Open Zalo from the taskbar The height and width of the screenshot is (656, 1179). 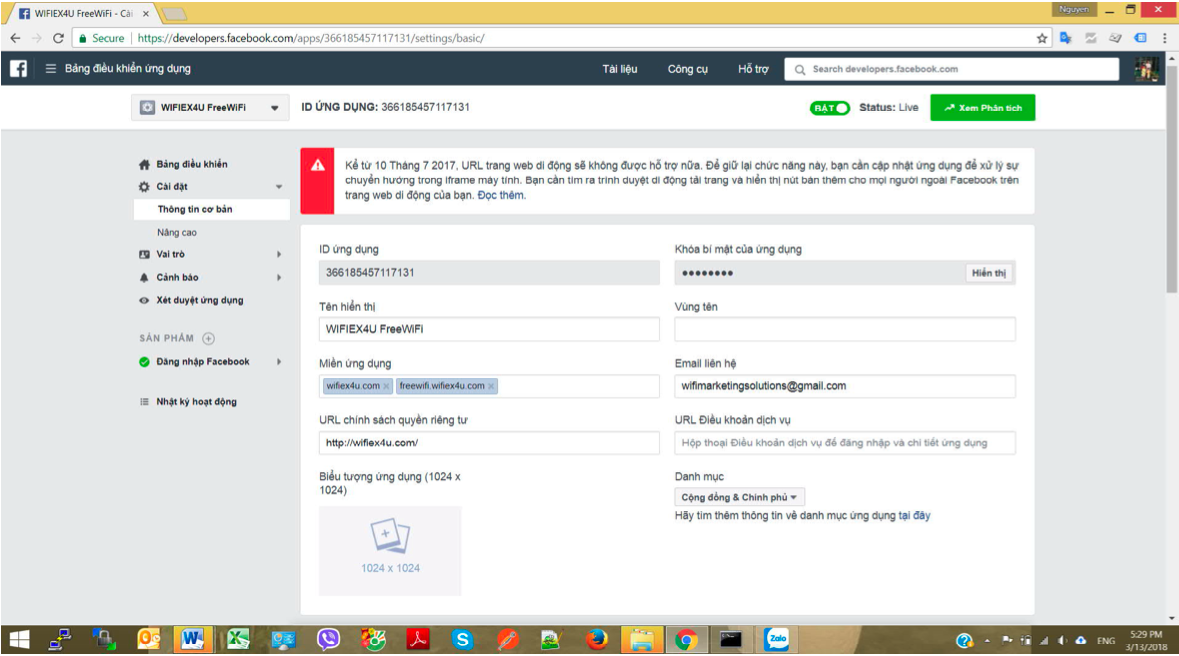(x=776, y=639)
